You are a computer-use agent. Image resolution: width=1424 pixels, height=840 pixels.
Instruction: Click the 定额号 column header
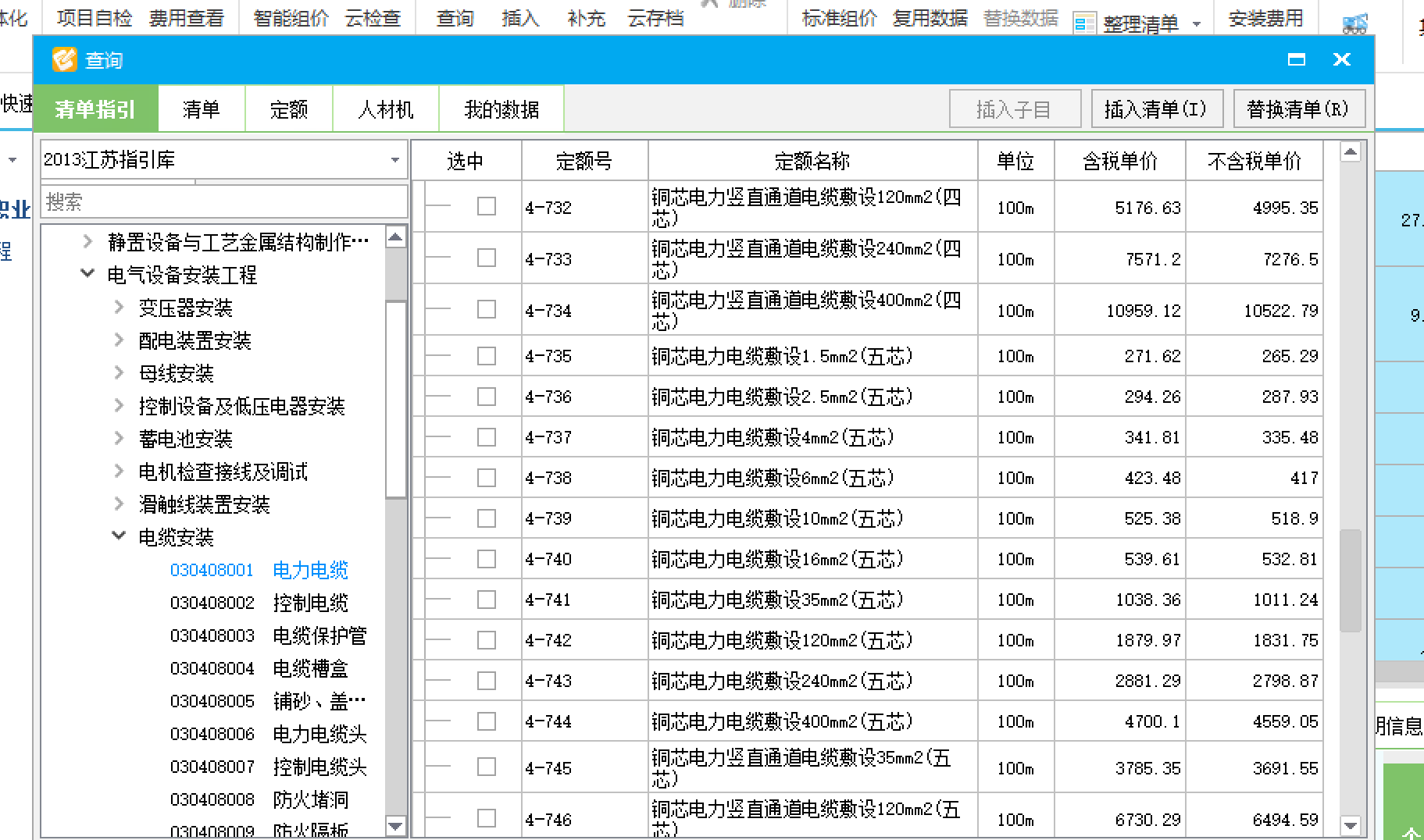[x=584, y=161]
